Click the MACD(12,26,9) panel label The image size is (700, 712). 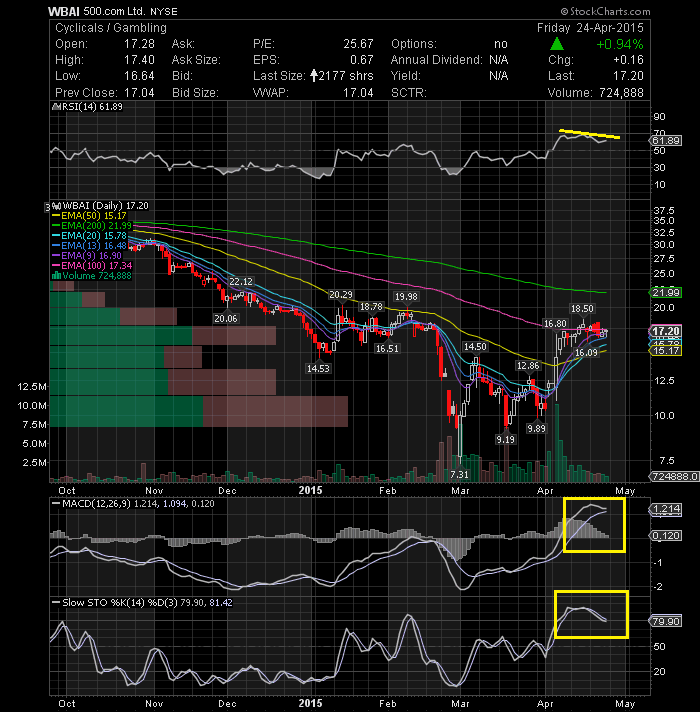(95, 504)
